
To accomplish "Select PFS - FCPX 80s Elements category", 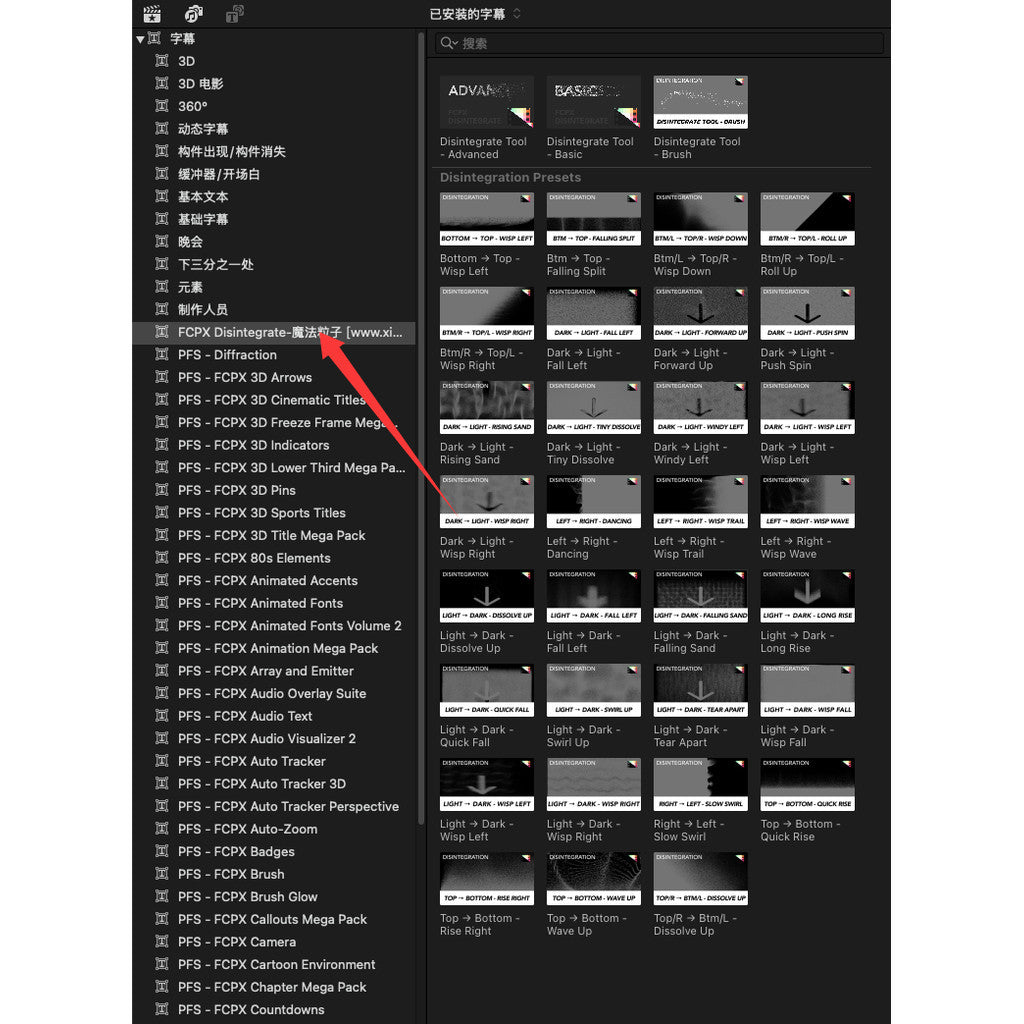I will pyautogui.click(x=274, y=558).
